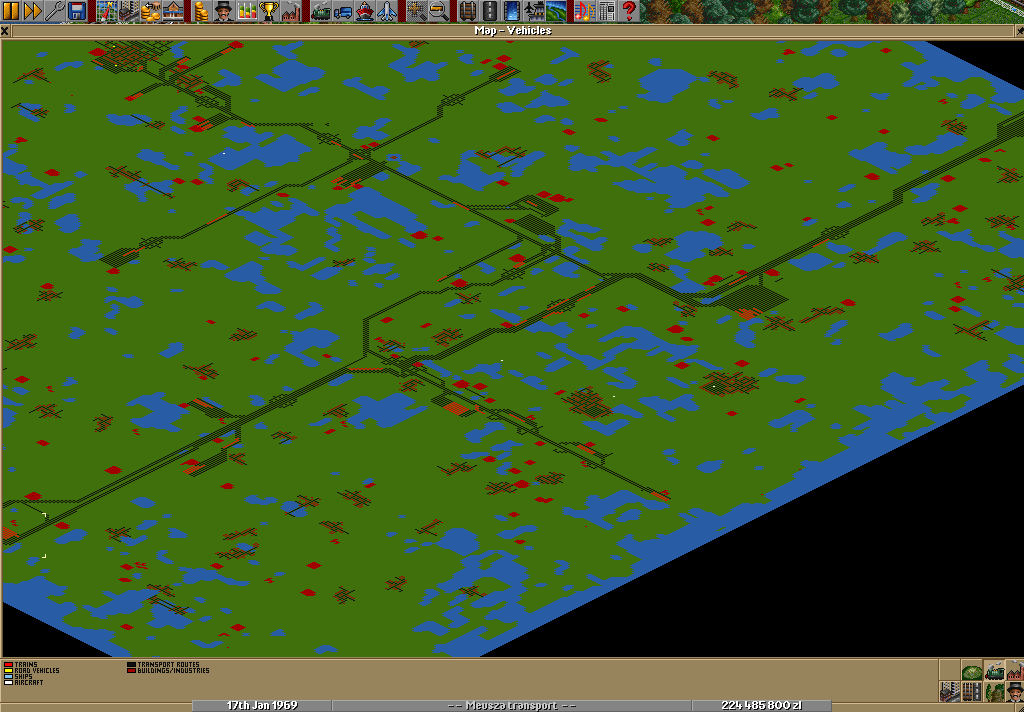This screenshot has width=1024, height=712.
Task: Open the map menu icon in toolbar
Action: [106, 11]
